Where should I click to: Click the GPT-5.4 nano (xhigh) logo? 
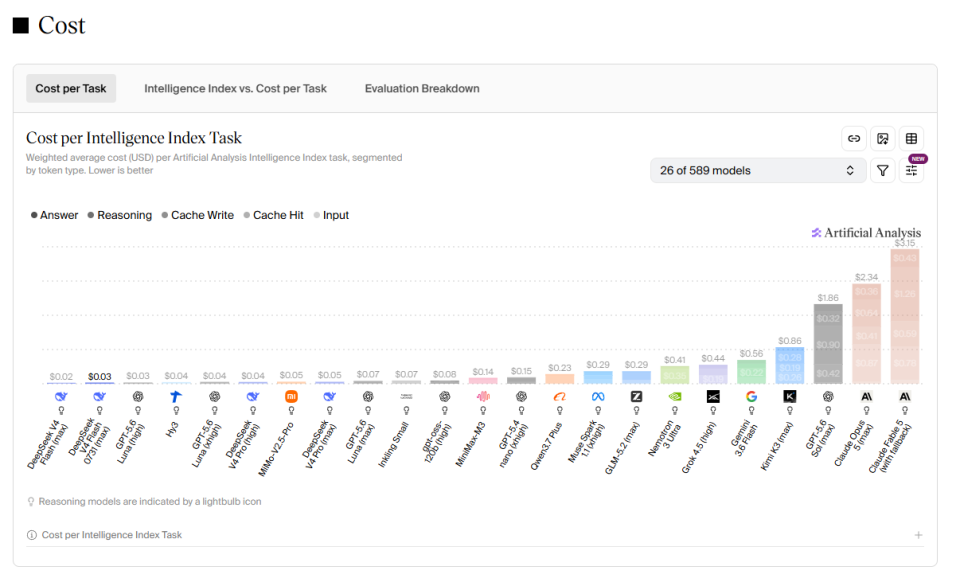point(522,397)
